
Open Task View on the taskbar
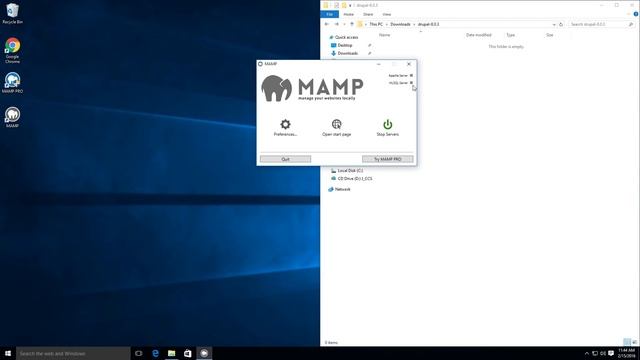coord(139,353)
